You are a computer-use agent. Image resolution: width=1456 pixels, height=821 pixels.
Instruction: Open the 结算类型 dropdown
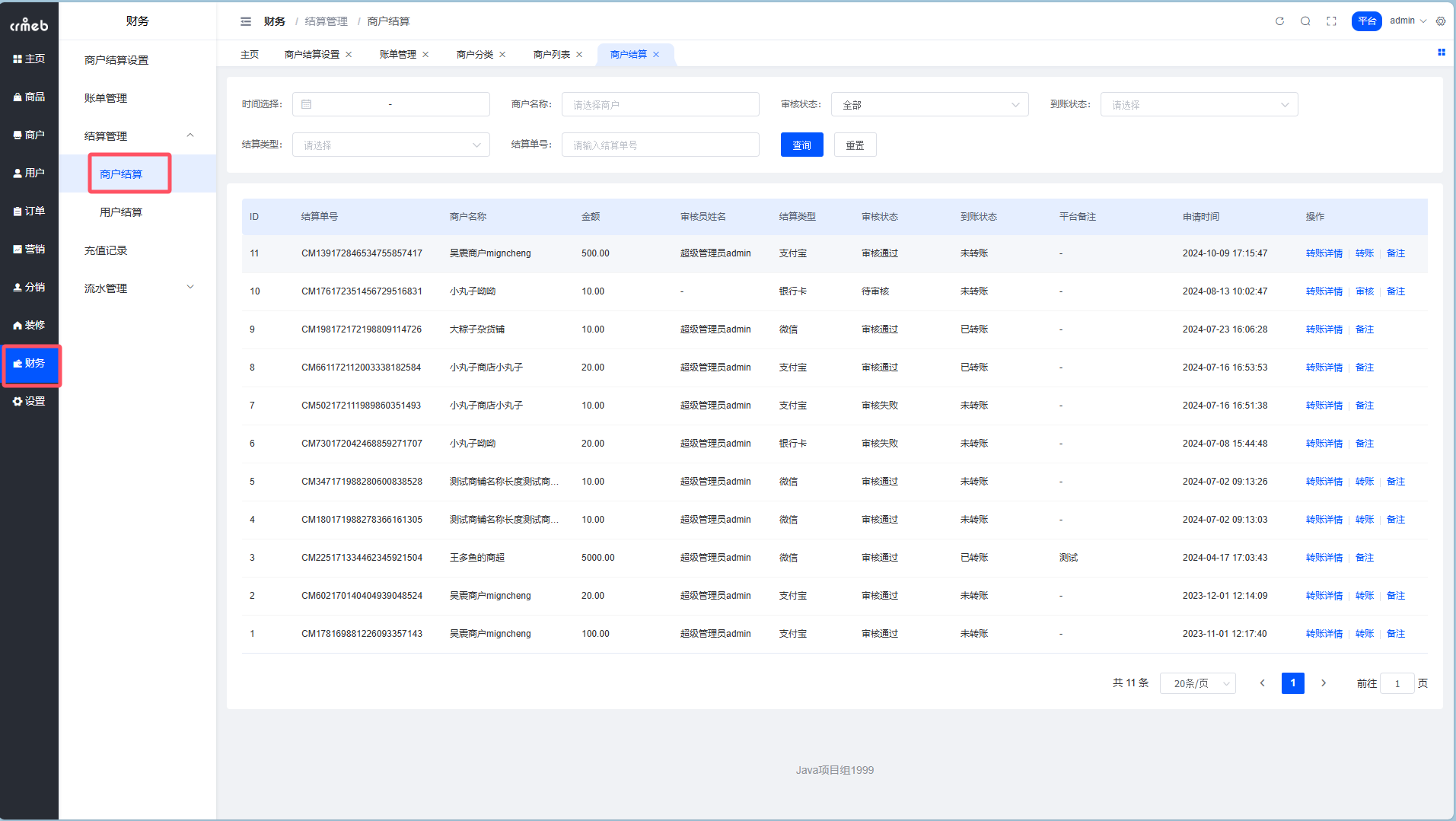pos(390,145)
